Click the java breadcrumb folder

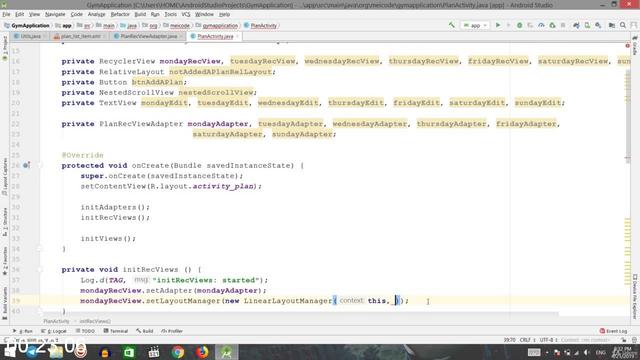[x=129, y=25]
